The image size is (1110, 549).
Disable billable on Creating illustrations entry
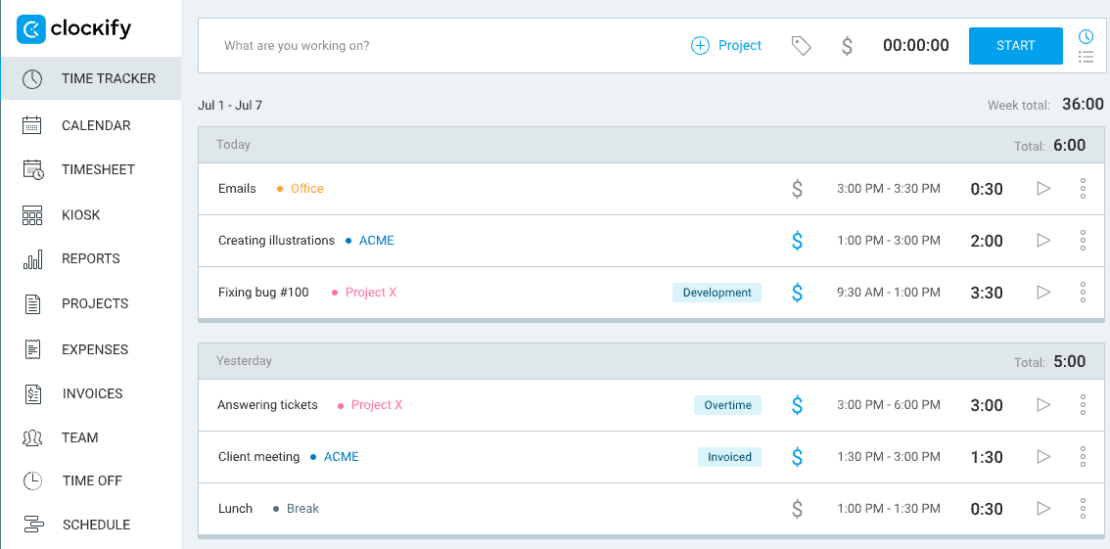[x=797, y=241]
